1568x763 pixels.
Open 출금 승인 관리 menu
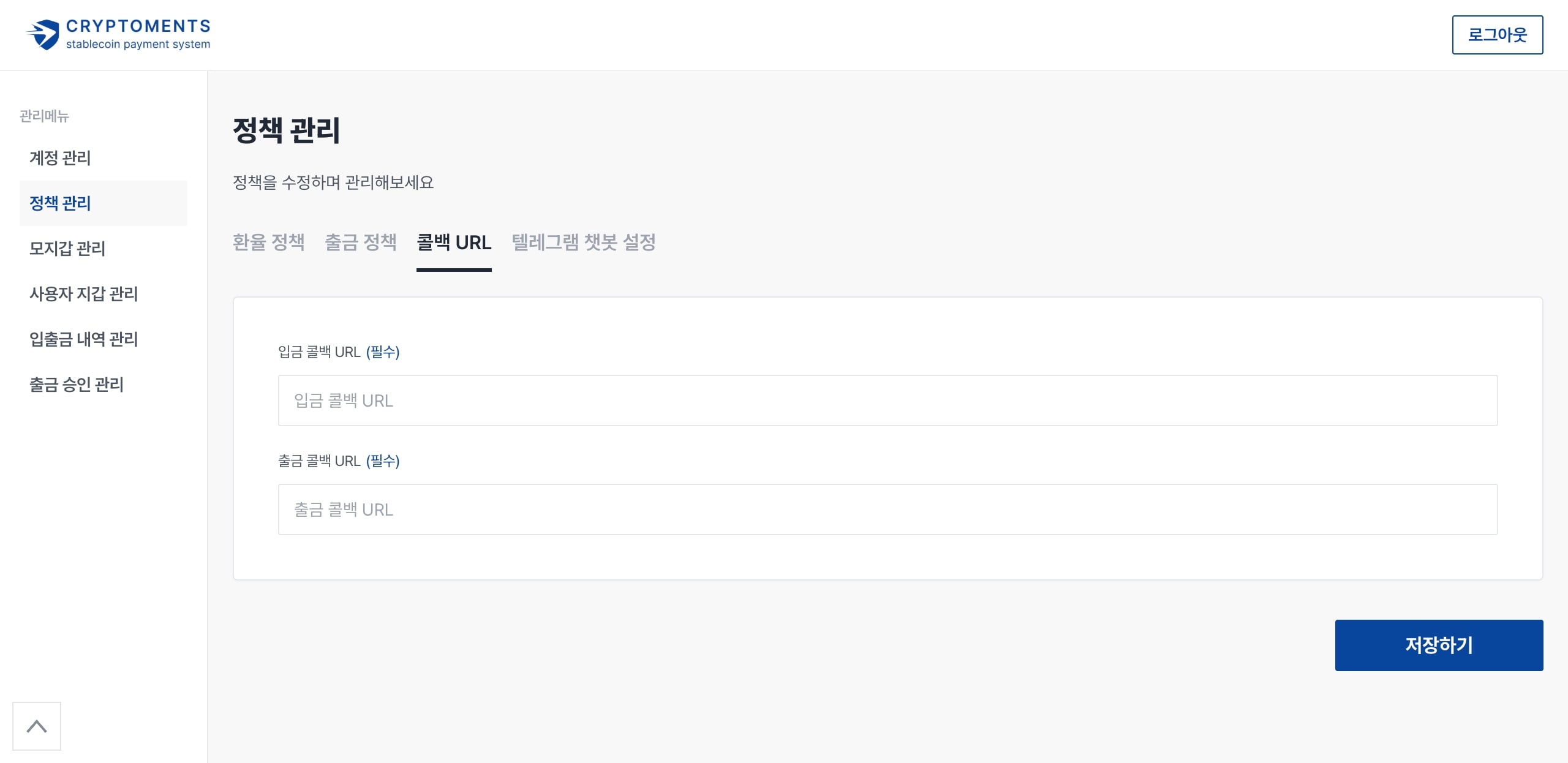pyautogui.click(x=77, y=385)
